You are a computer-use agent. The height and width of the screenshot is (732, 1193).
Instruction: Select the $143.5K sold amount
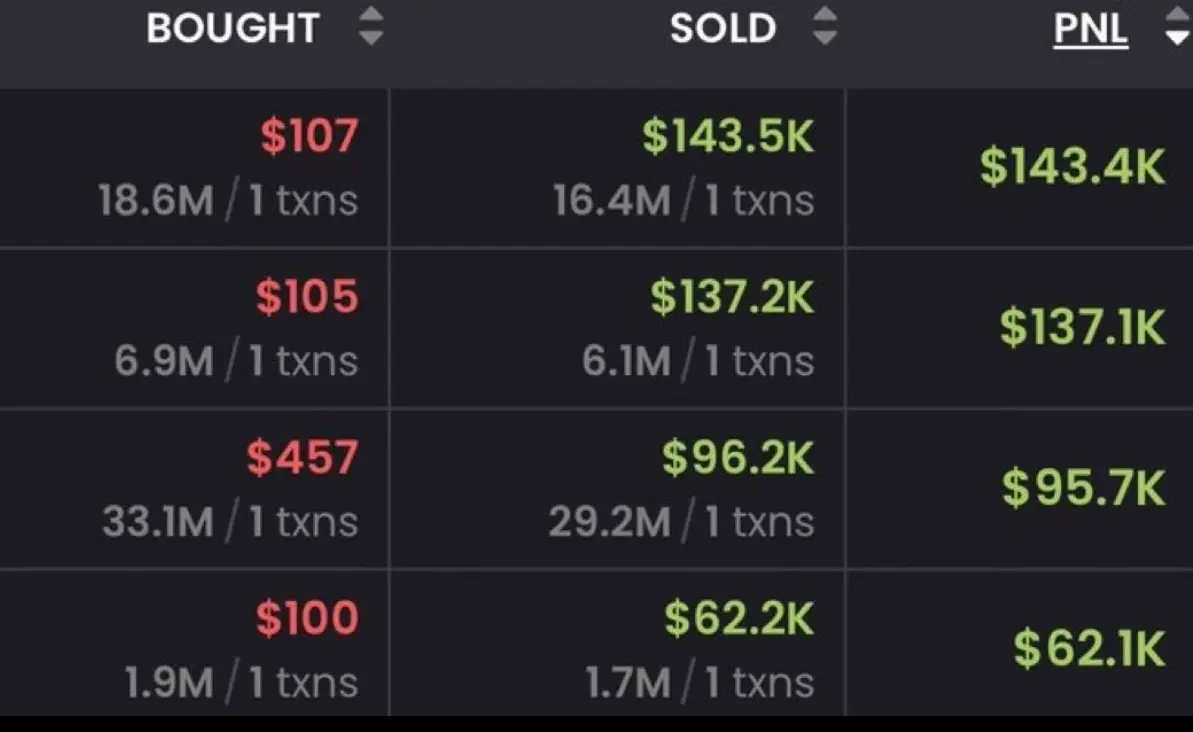tap(728, 135)
